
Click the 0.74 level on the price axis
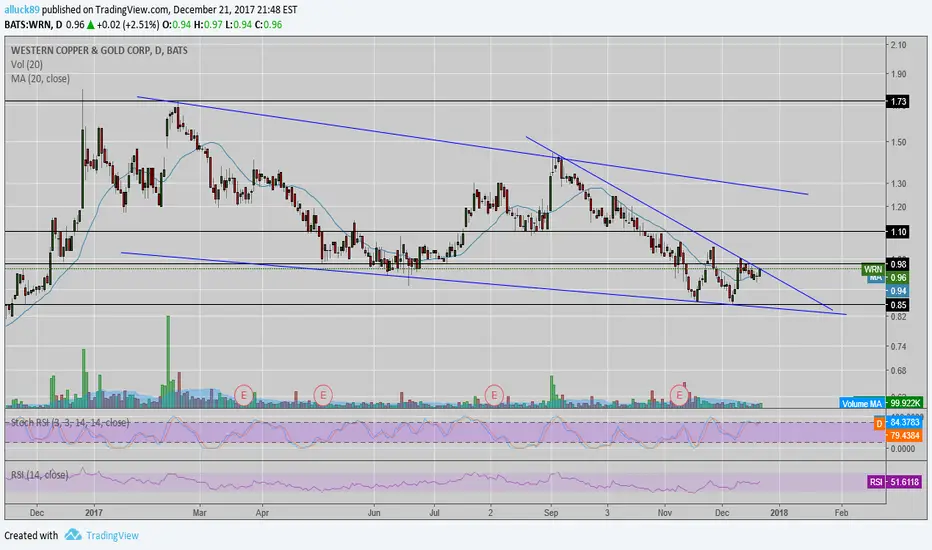pyautogui.click(x=898, y=347)
